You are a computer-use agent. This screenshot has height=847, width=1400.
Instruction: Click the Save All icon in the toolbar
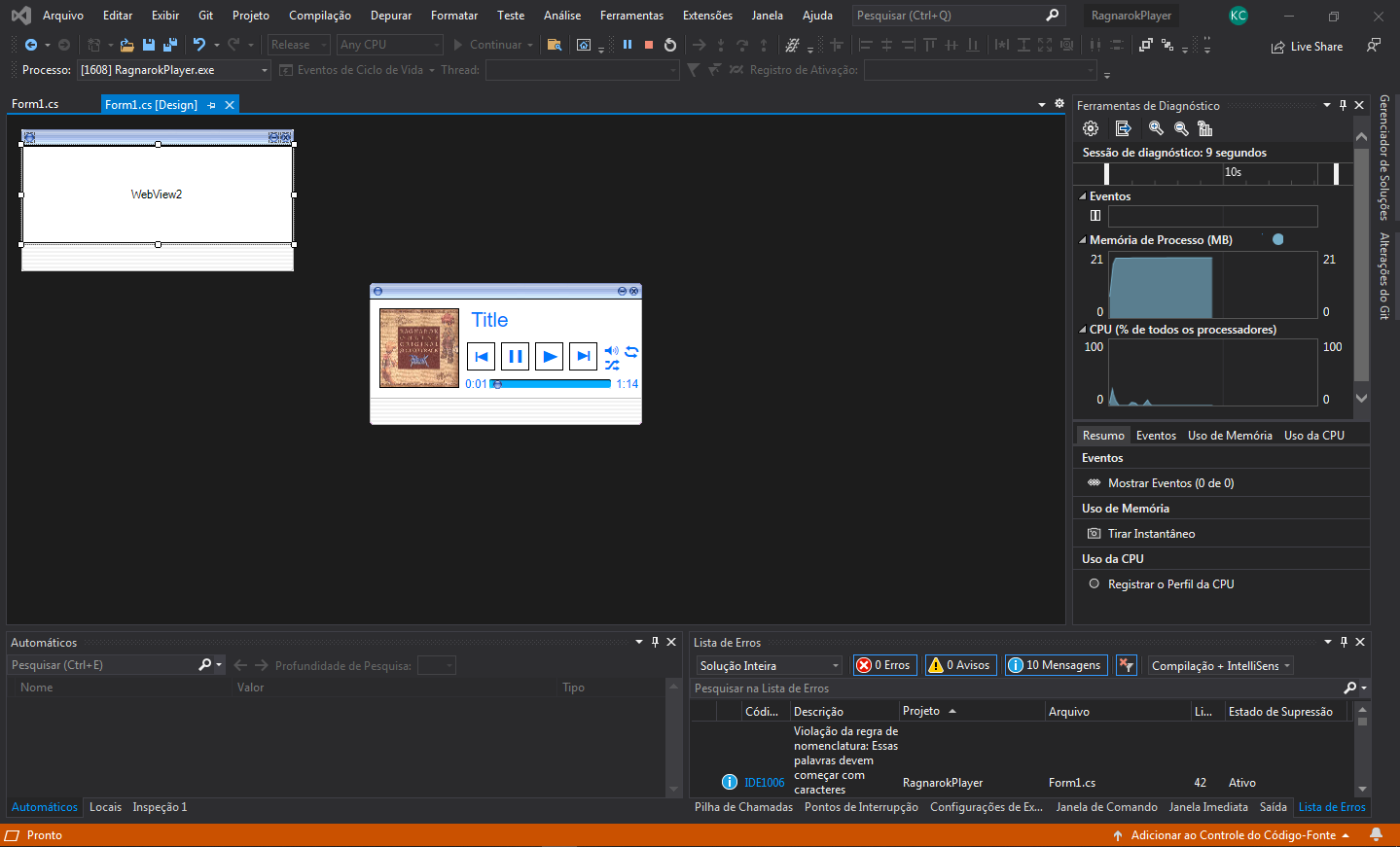[x=170, y=45]
